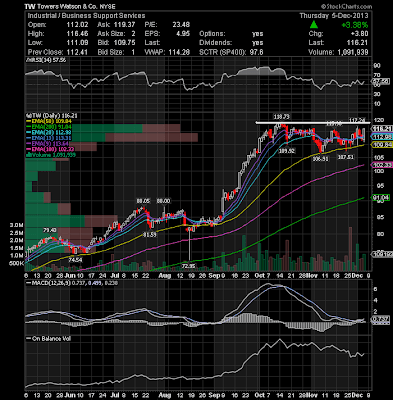Select the Thursday 5-Dec-2013 date
Viewport: 393px width, 400px height.
[334, 16]
